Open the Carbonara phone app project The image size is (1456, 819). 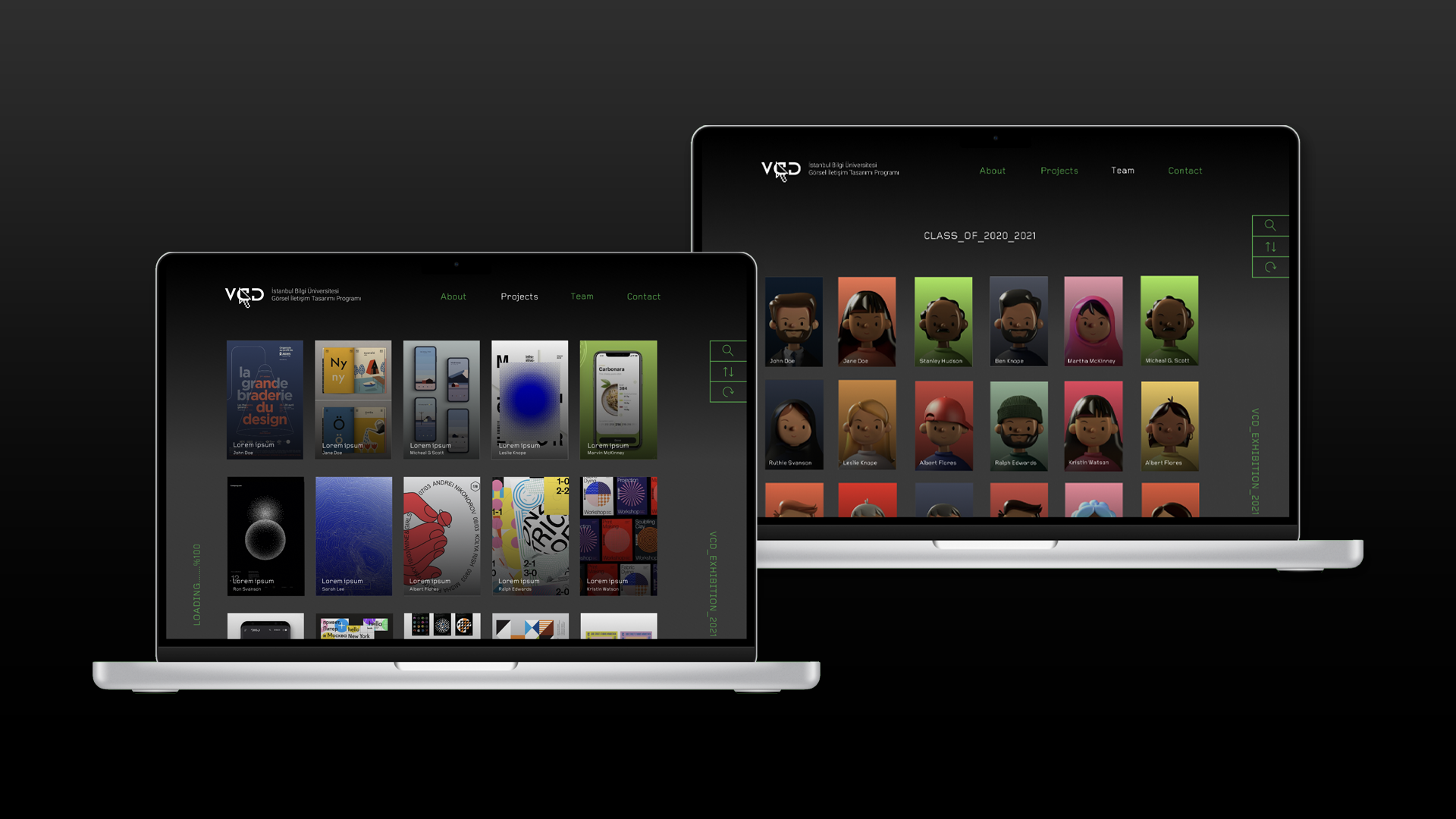coord(618,399)
